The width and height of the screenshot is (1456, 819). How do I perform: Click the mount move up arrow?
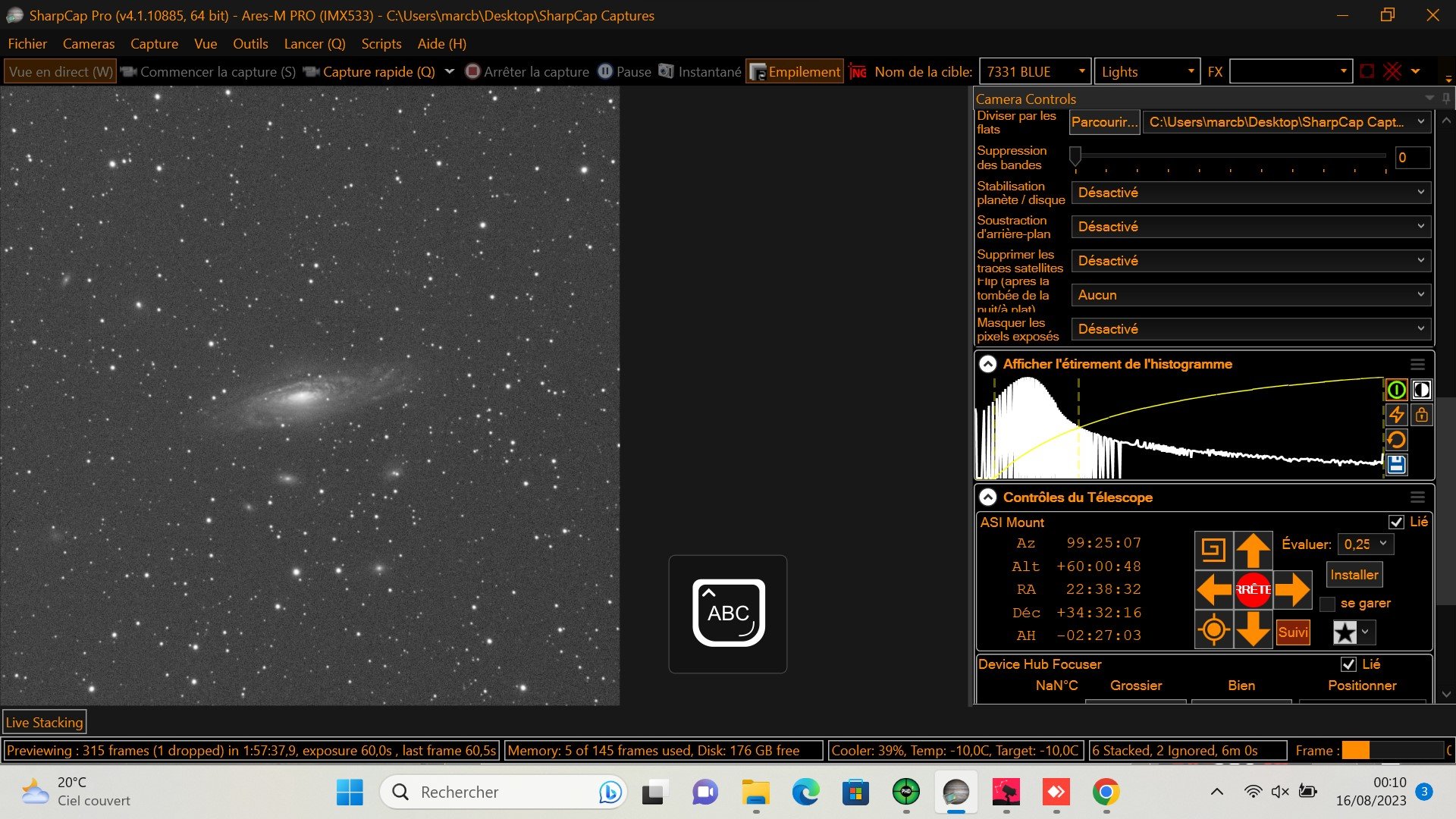(x=1253, y=551)
